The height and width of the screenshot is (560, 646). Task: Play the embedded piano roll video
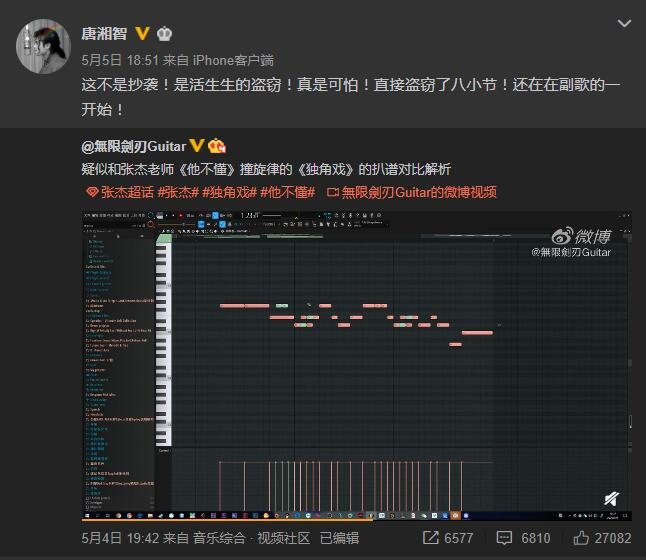pos(357,365)
